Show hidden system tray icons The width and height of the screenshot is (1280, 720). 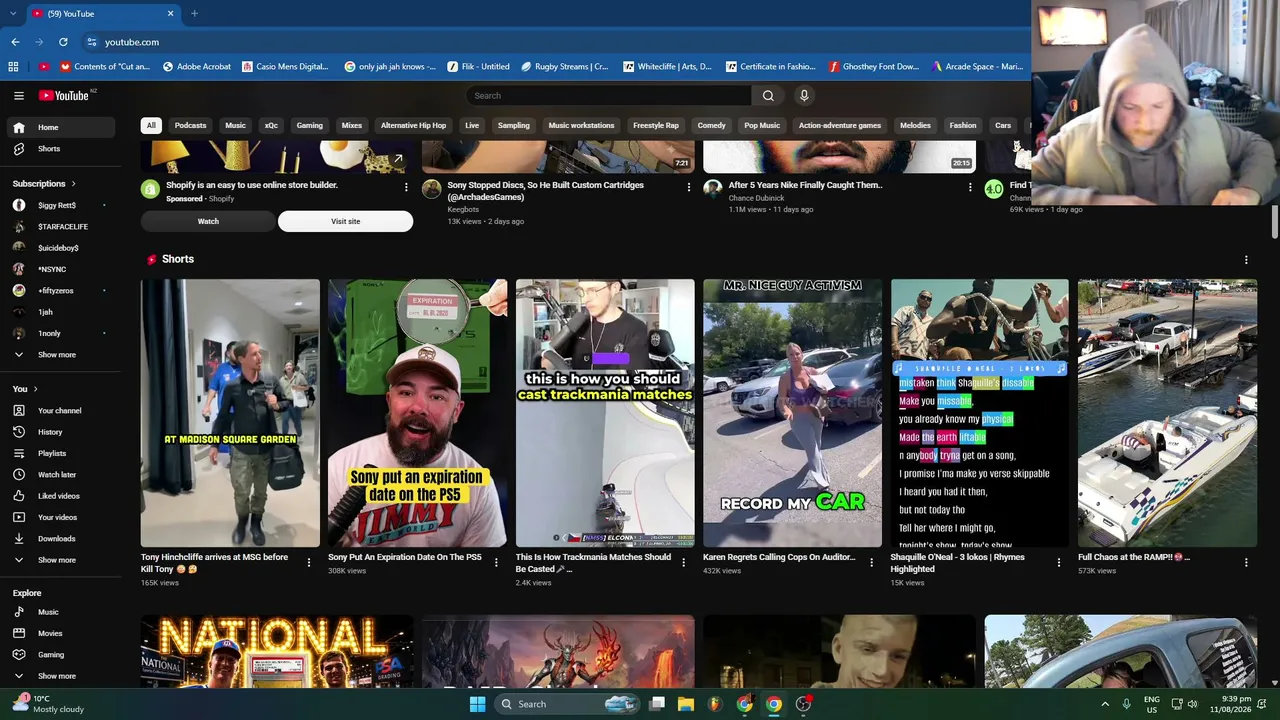point(1105,704)
